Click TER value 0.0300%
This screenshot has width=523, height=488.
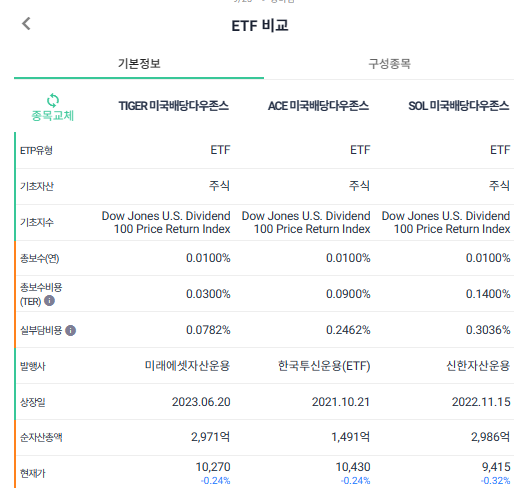(208, 294)
